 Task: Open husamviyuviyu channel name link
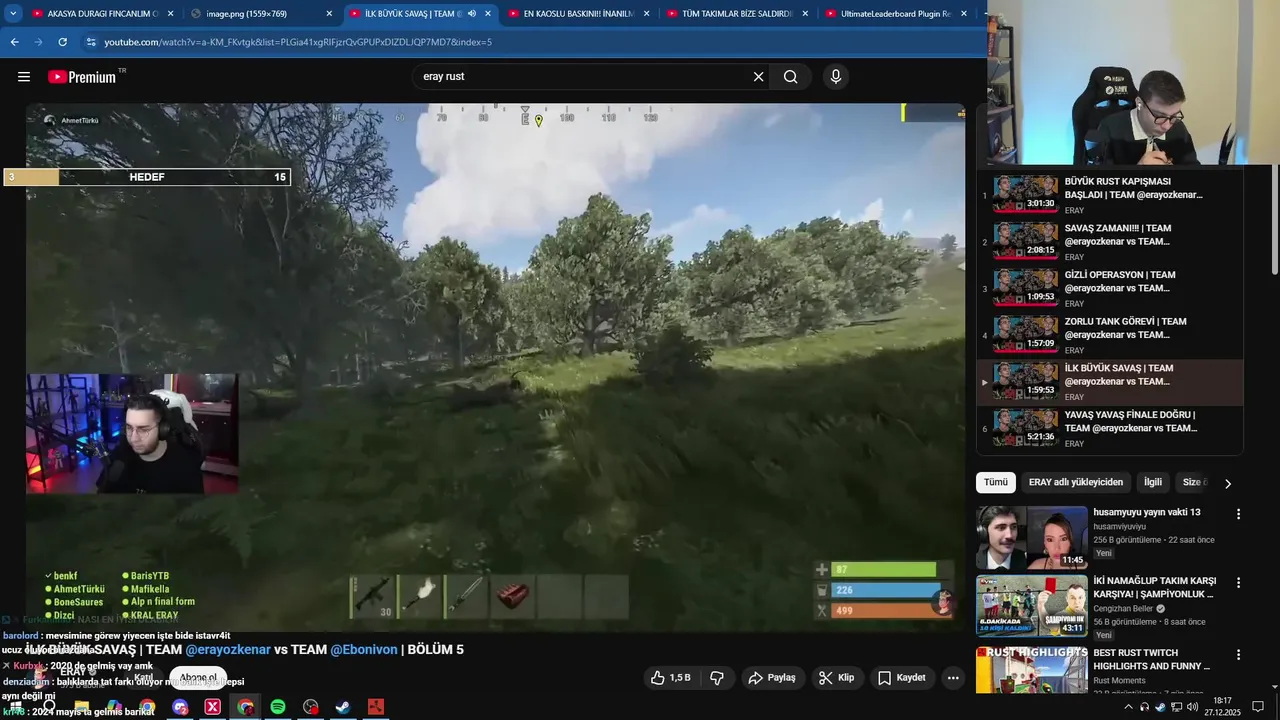coord(1120,526)
